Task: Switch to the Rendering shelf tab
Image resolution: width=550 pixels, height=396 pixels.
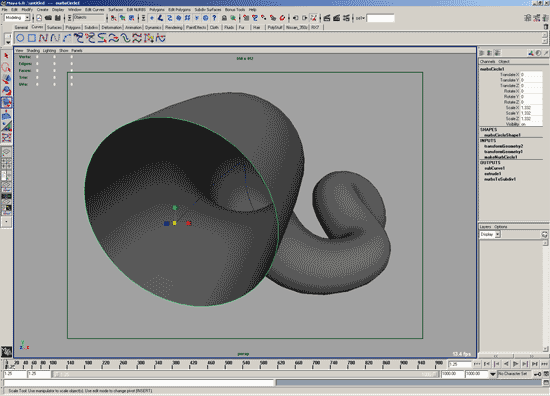Action: coord(174,27)
